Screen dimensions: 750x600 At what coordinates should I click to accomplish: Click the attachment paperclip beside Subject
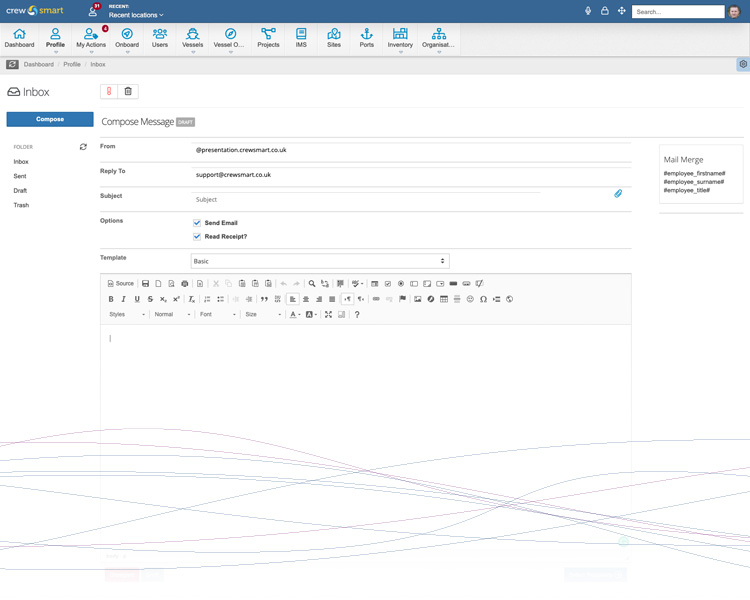pyautogui.click(x=618, y=194)
